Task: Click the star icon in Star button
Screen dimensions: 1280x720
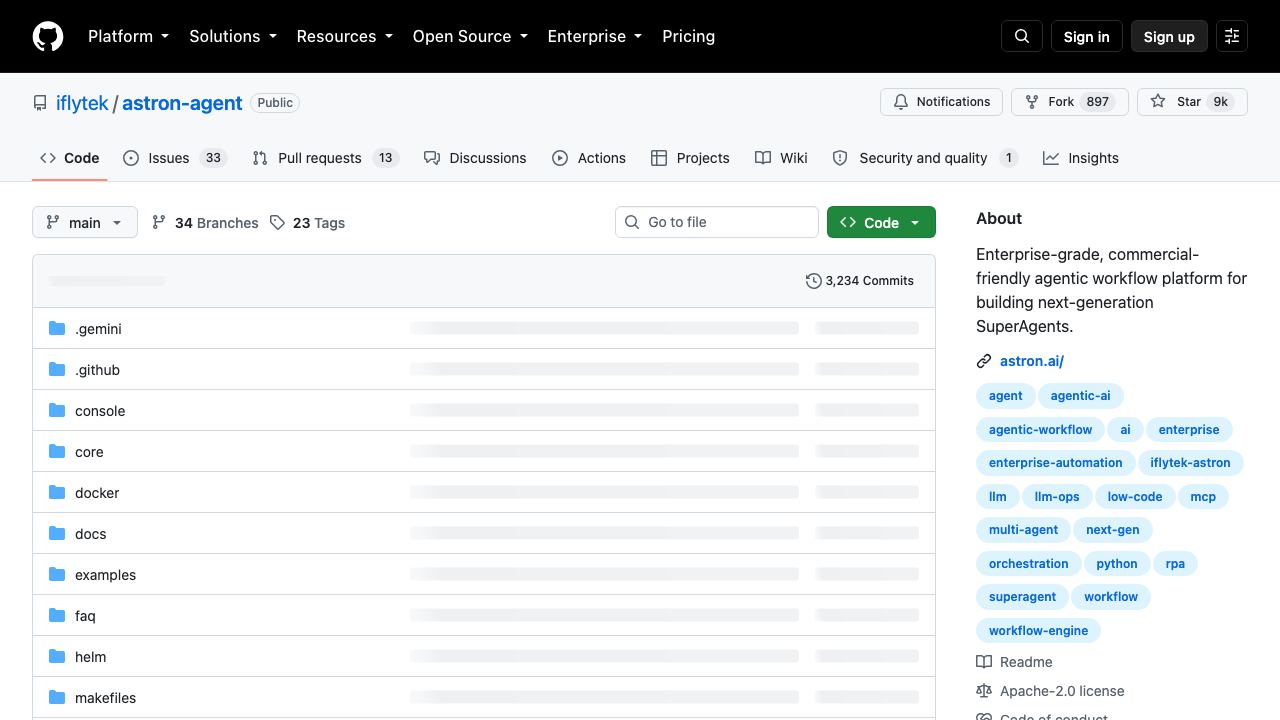Action: coord(1158,102)
